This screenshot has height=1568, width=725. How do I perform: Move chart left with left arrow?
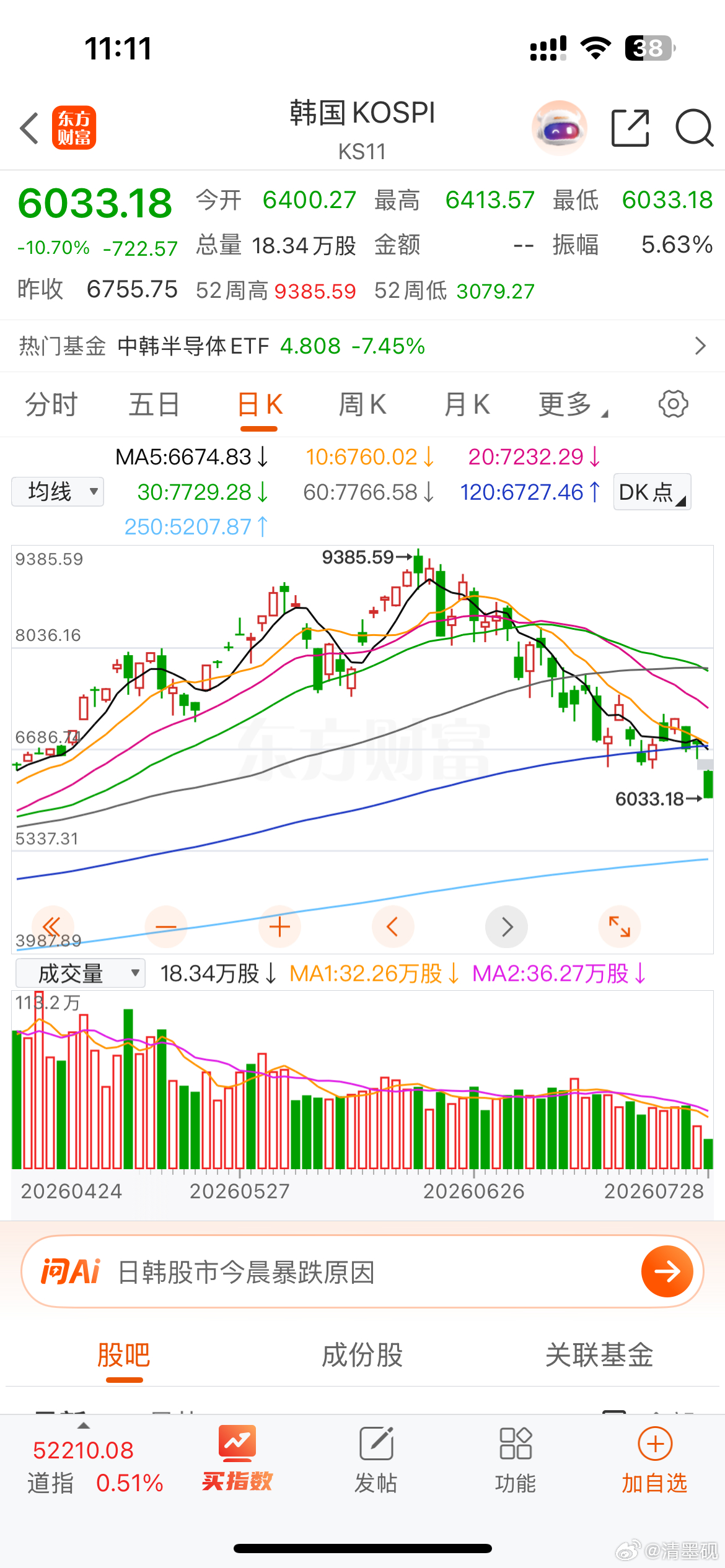pos(393,927)
